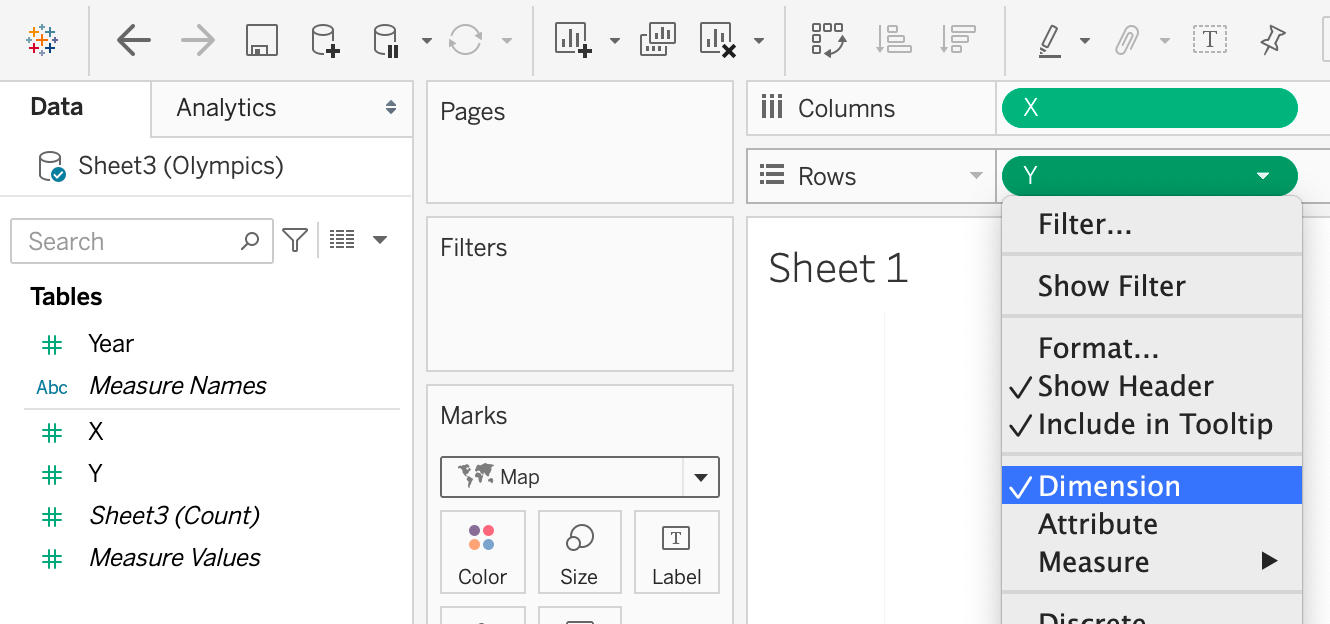1330x624 pixels.
Task: Open the Color marks button
Action: (x=482, y=552)
